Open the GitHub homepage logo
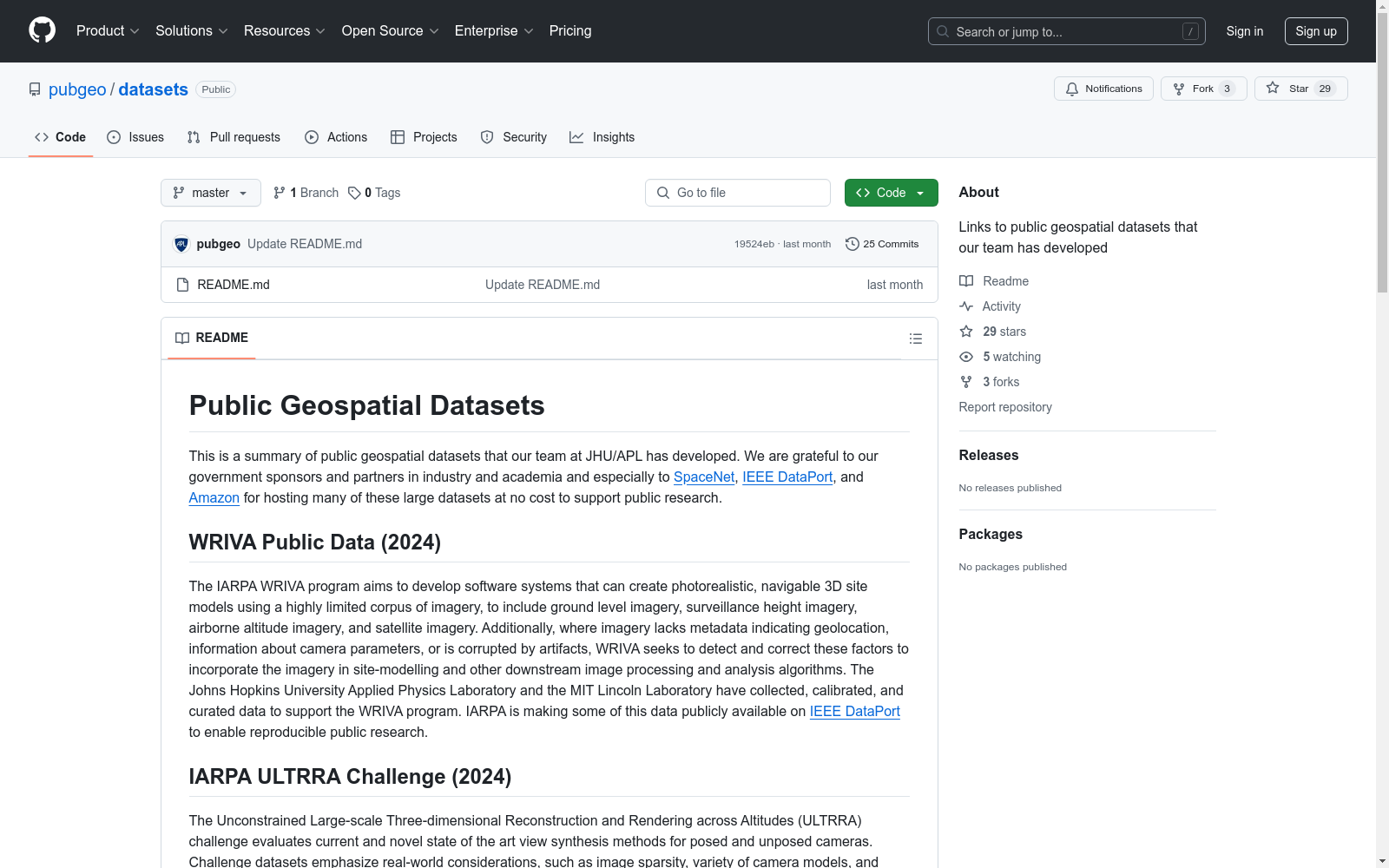Screen dimensions: 1389x868 tap(42, 30)
